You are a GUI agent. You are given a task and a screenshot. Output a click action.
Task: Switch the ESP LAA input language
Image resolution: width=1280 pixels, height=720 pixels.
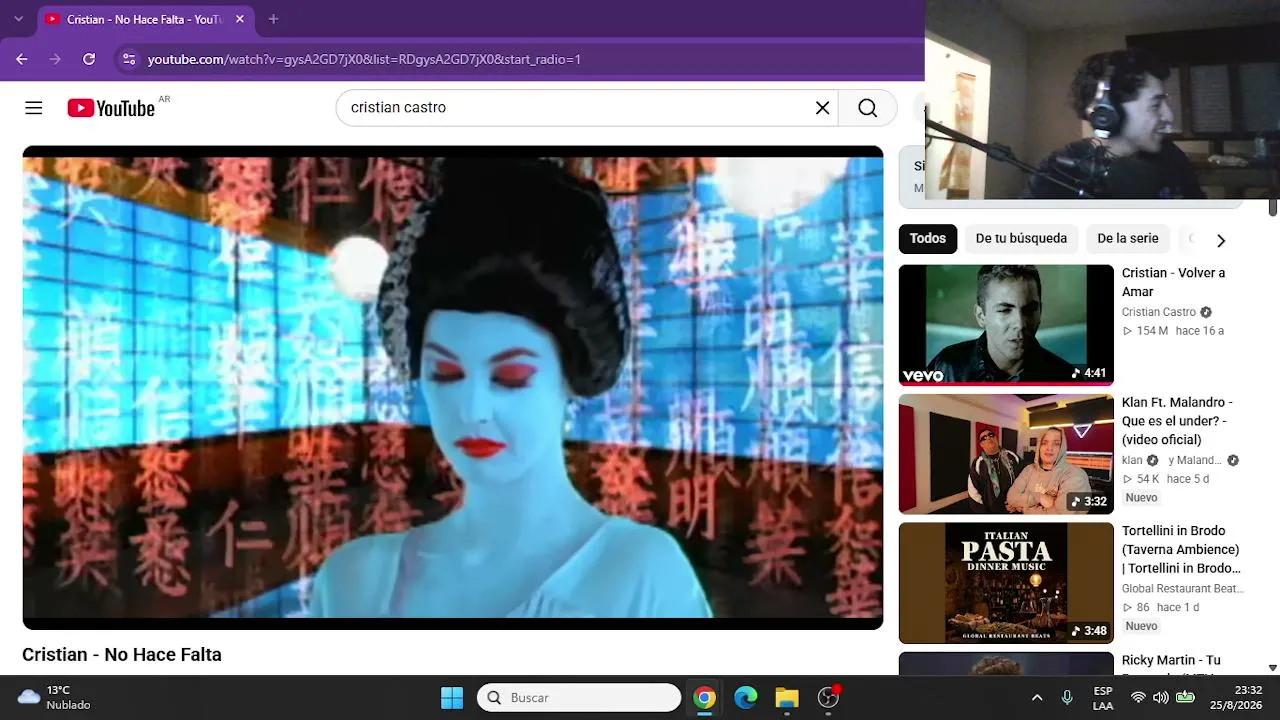point(1103,698)
